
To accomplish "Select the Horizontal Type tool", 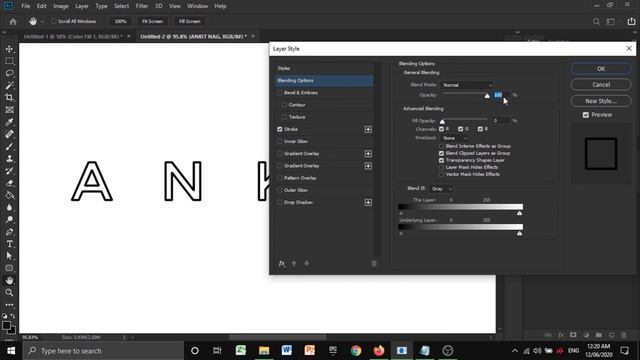I will click(x=9, y=244).
